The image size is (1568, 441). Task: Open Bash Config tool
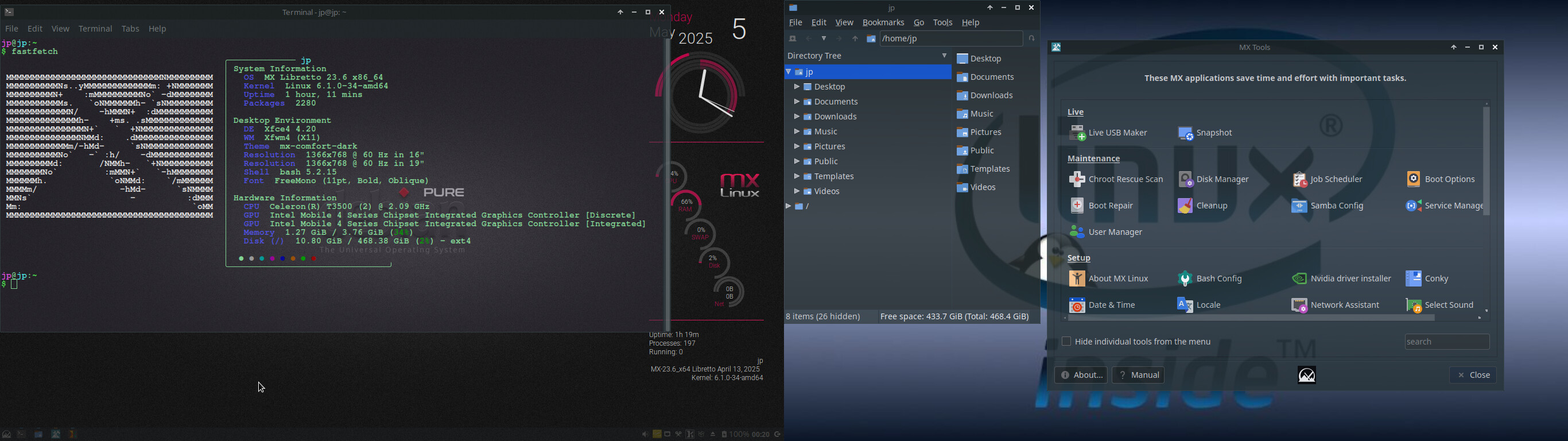point(1210,278)
